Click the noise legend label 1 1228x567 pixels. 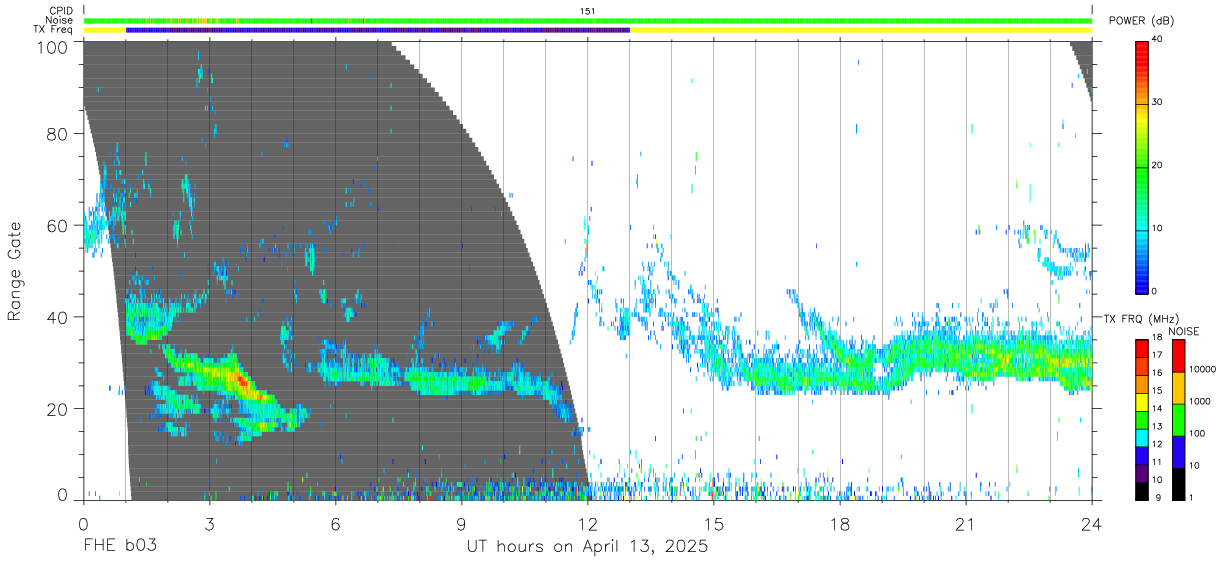pos(1190,497)
